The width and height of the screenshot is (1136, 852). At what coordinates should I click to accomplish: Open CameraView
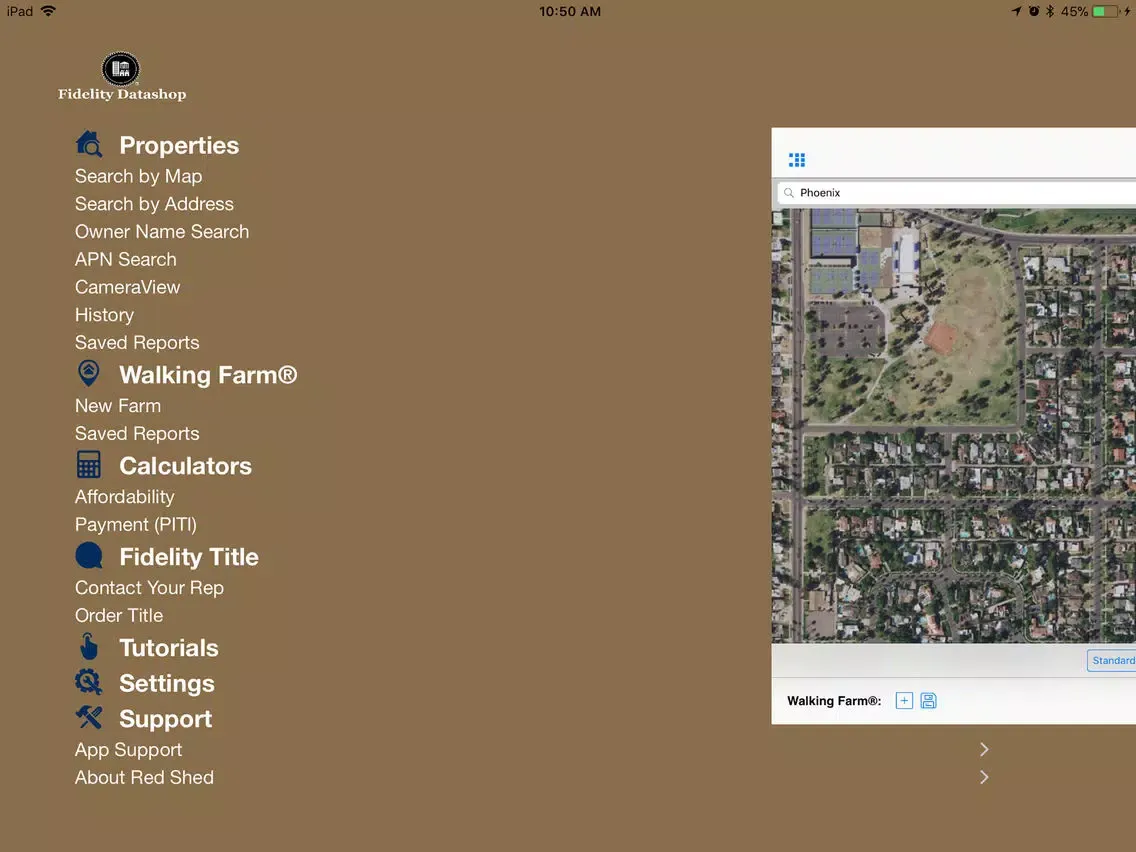pyautogui.click(x=128, y=287)
